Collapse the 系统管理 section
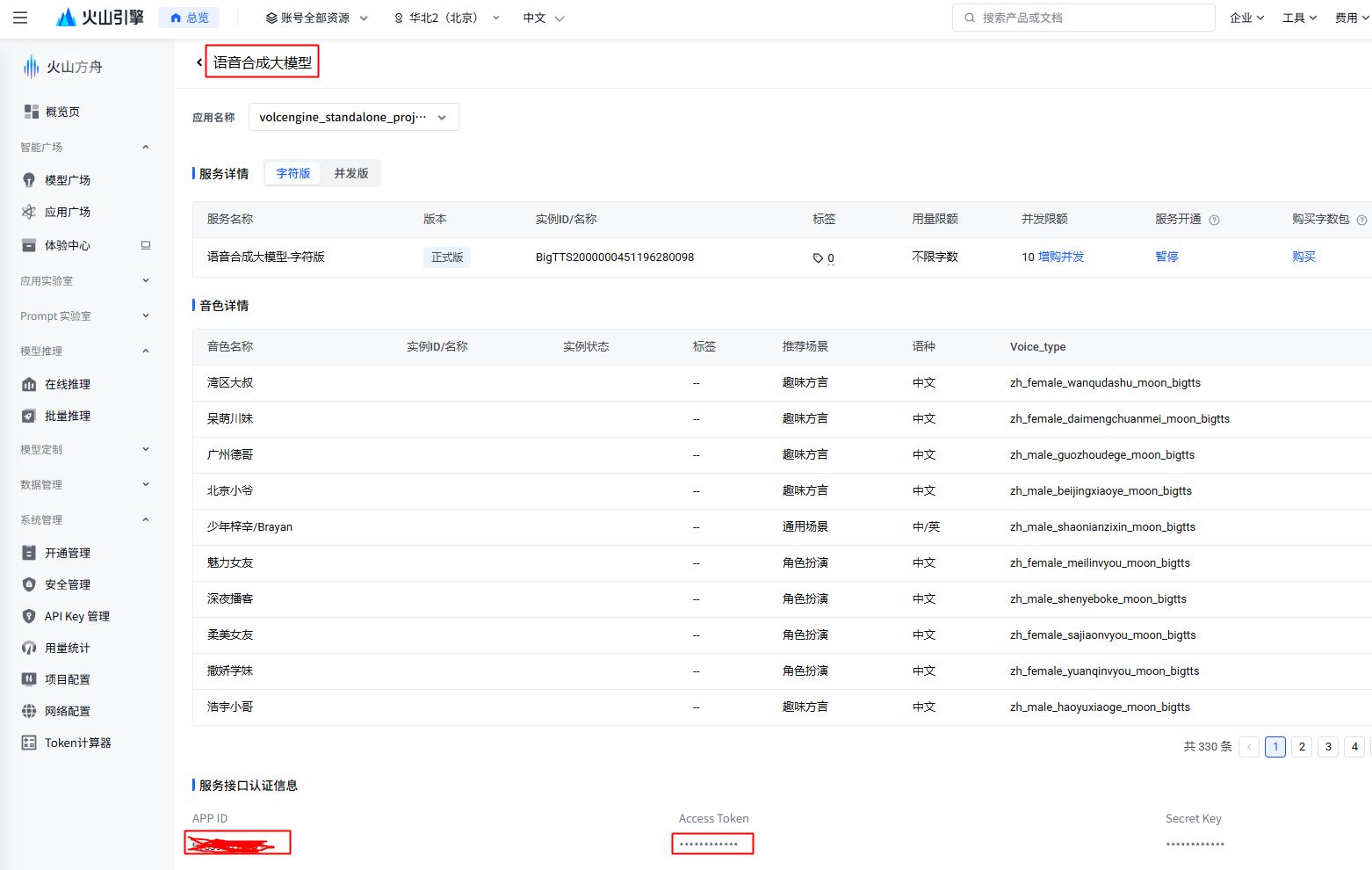The image size is (1372, 870). (146, 519)
